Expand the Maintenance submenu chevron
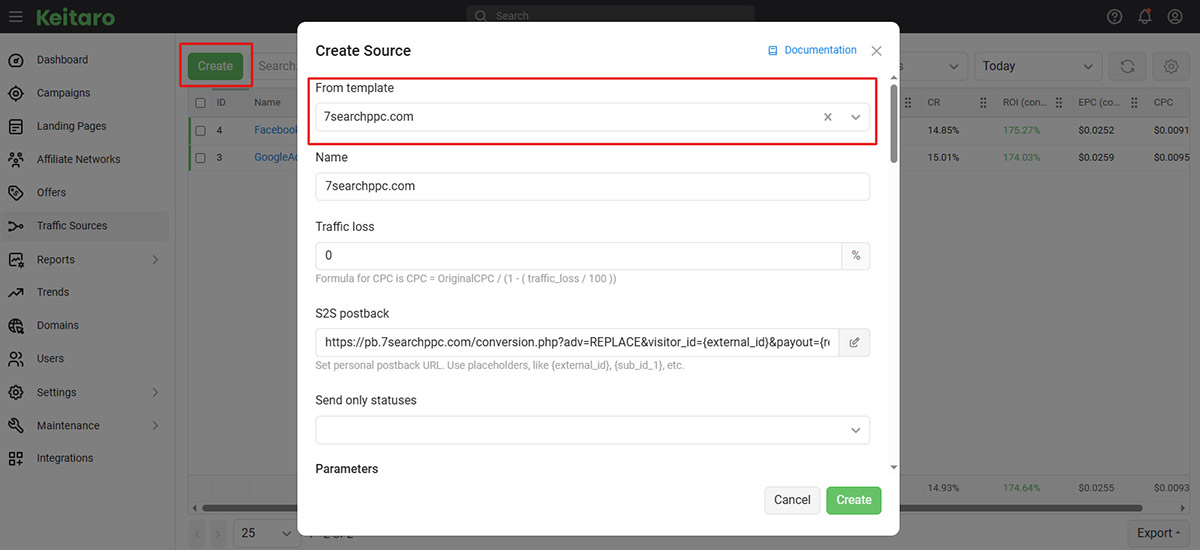The image size is (1200, 550). (155, 425)
